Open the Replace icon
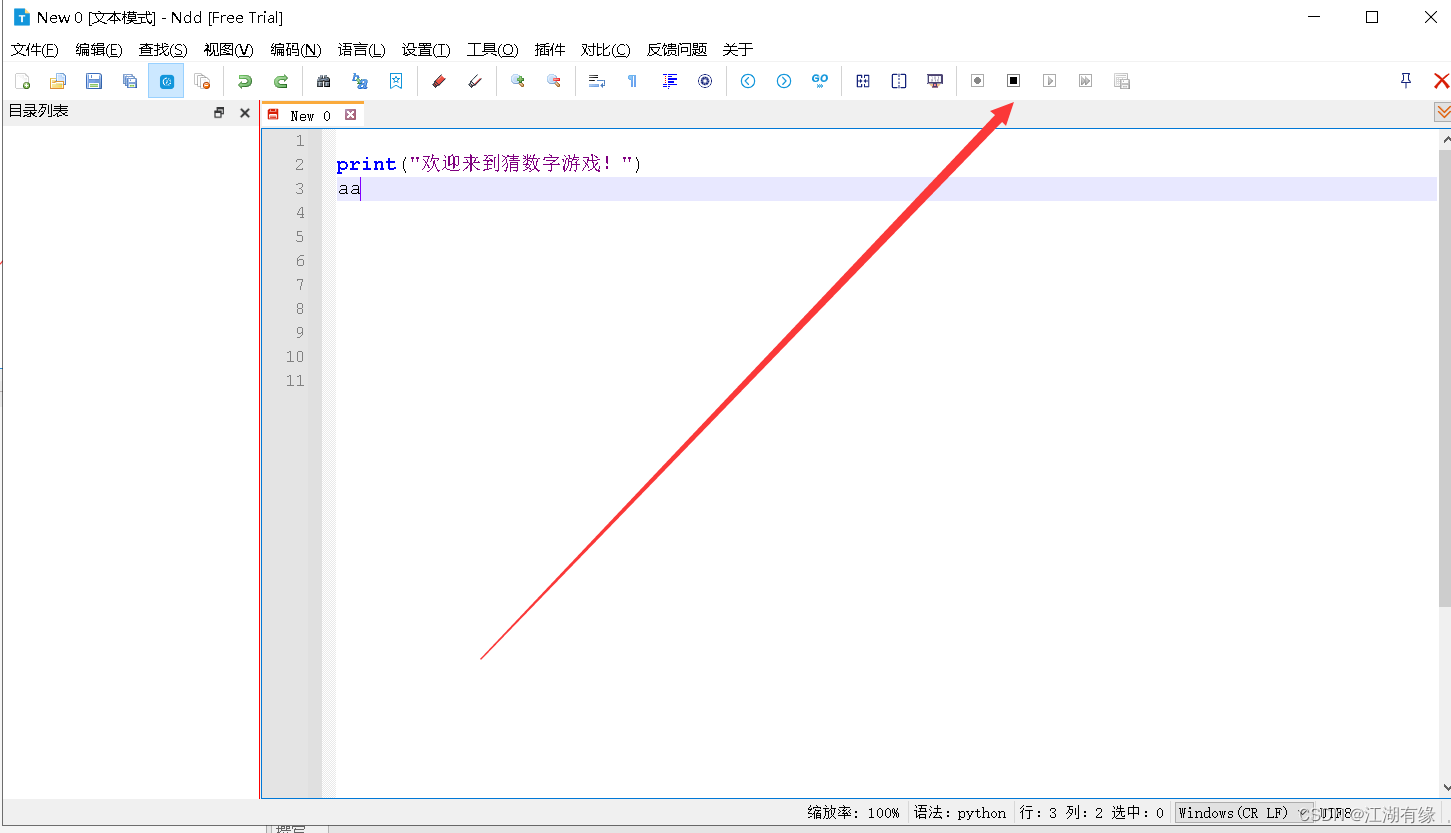The width and height of the screenshot is (1451, 833). (360, 81)
